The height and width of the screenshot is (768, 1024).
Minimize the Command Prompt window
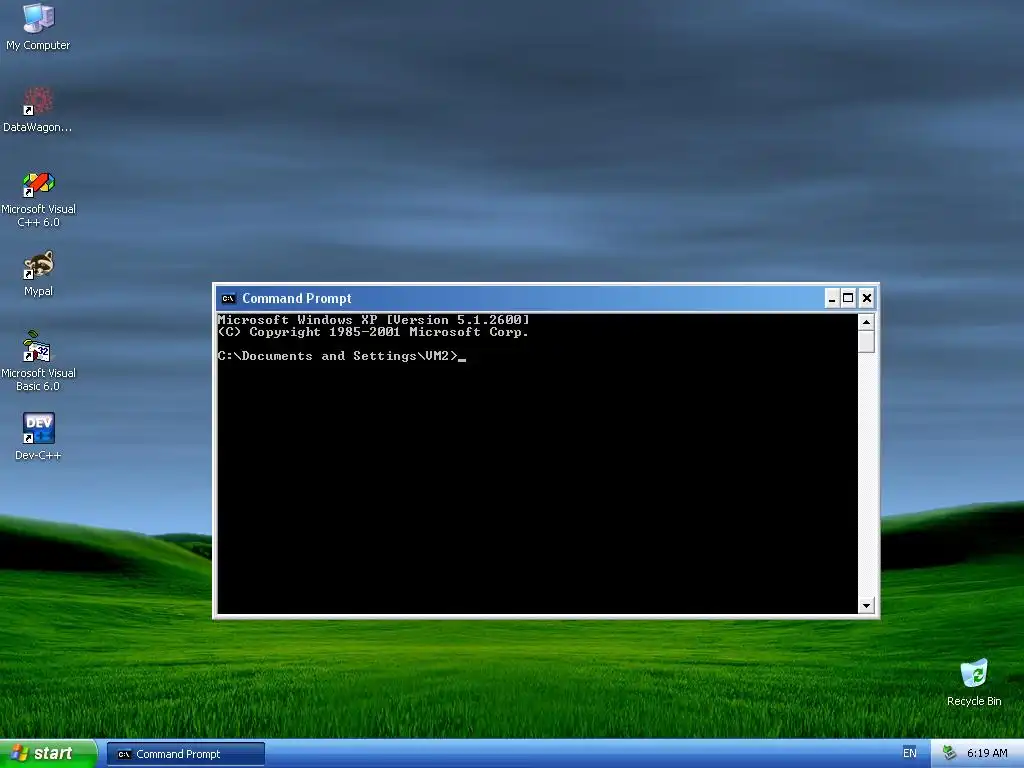click(831, 298)
